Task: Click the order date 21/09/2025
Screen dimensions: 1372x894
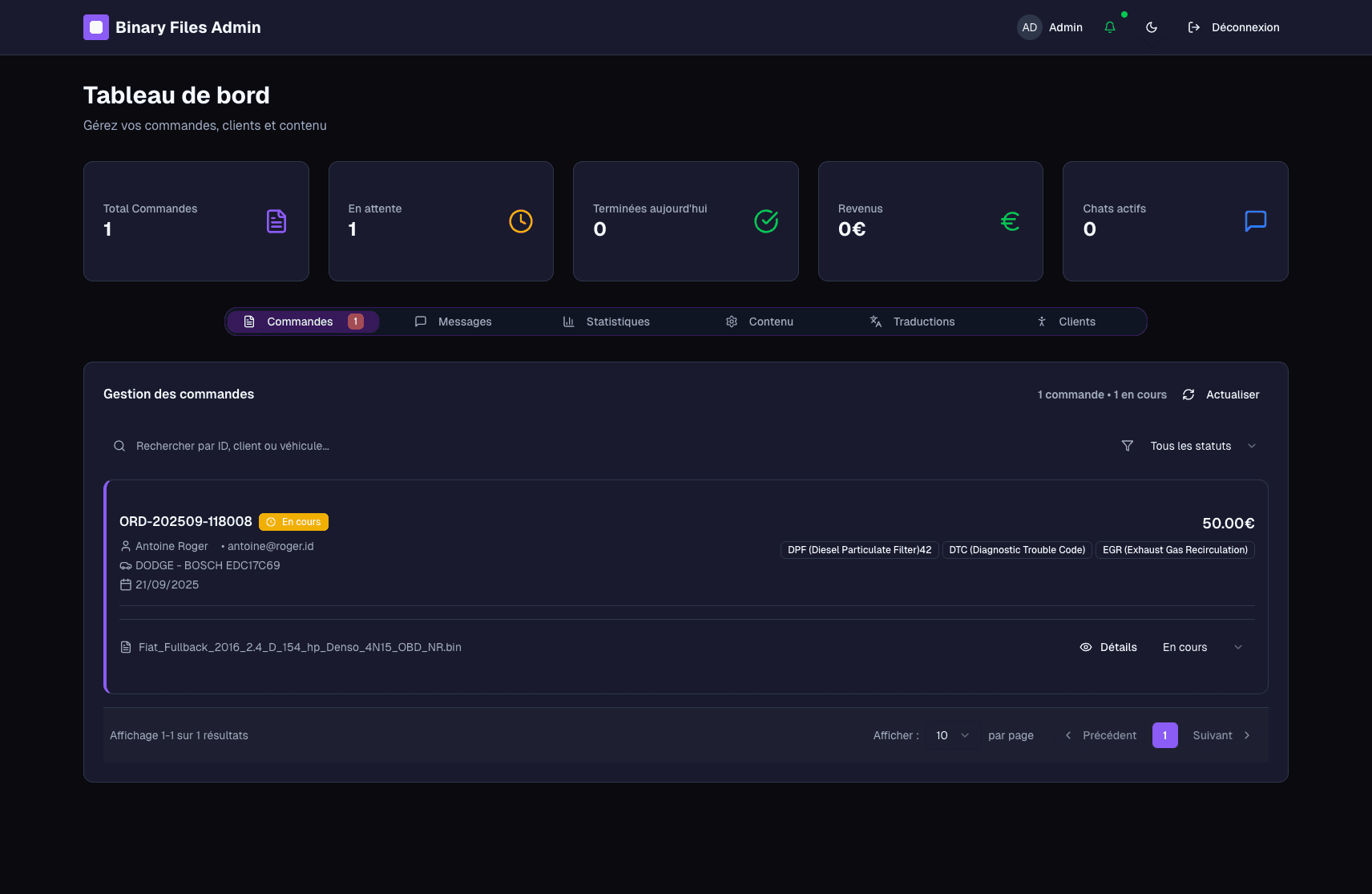Action: [167, 585]
